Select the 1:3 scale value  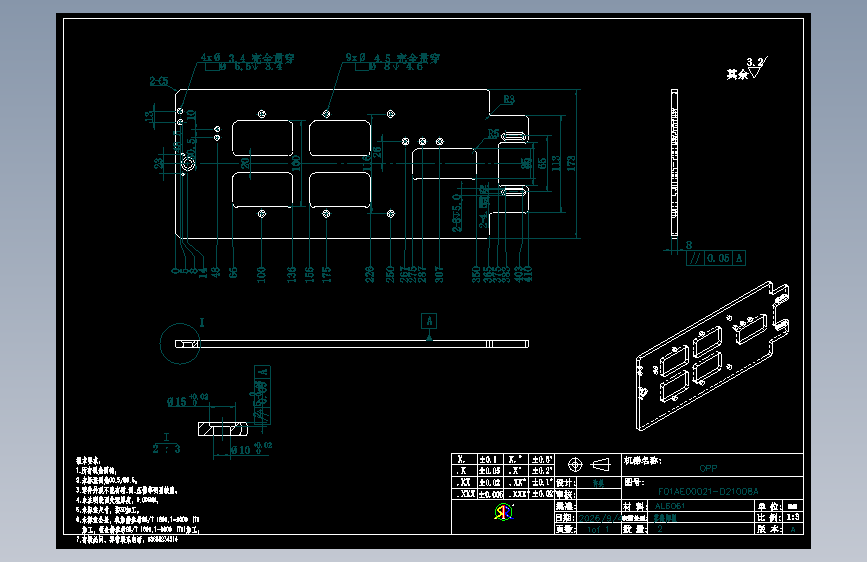tap(793, 517)
